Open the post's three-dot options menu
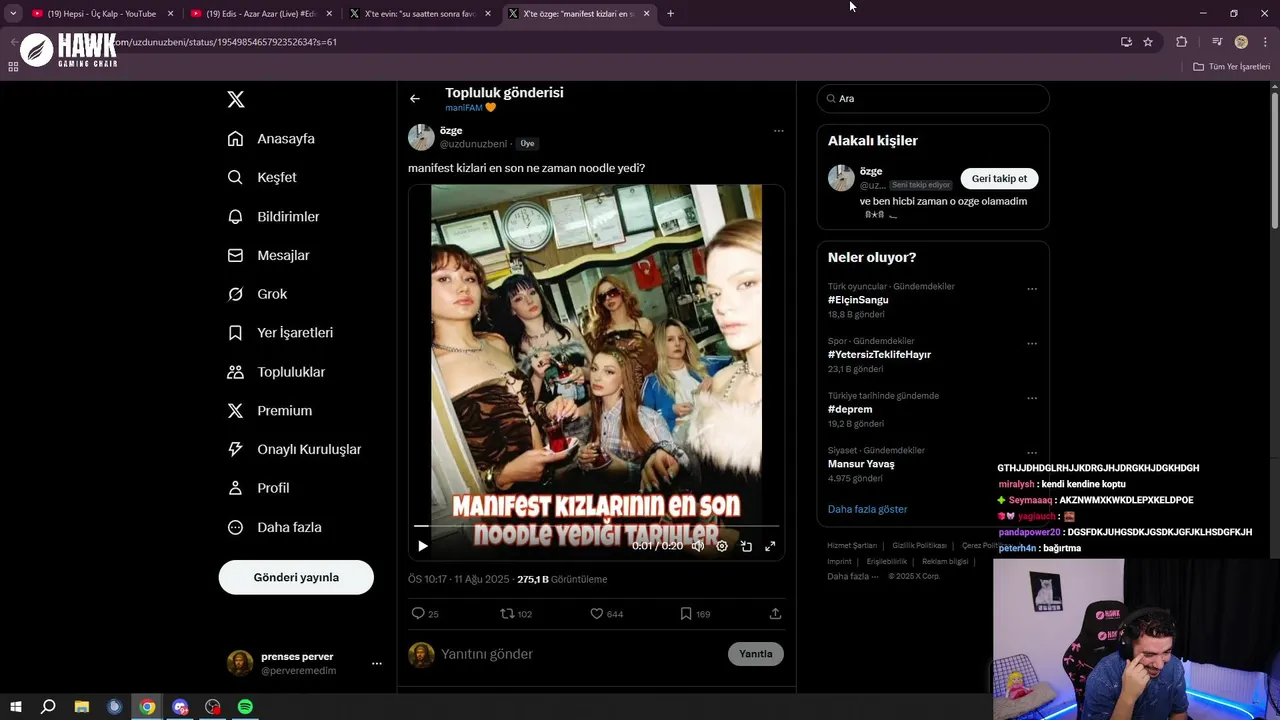1280x720 pixels. tap(778, 131)
